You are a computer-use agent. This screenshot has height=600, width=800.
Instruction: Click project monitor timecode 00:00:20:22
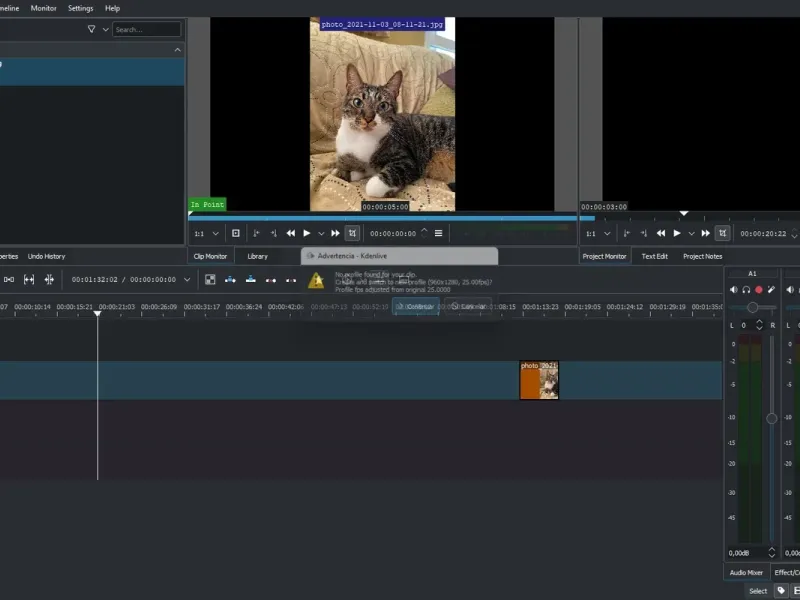(x=763, y=234)
